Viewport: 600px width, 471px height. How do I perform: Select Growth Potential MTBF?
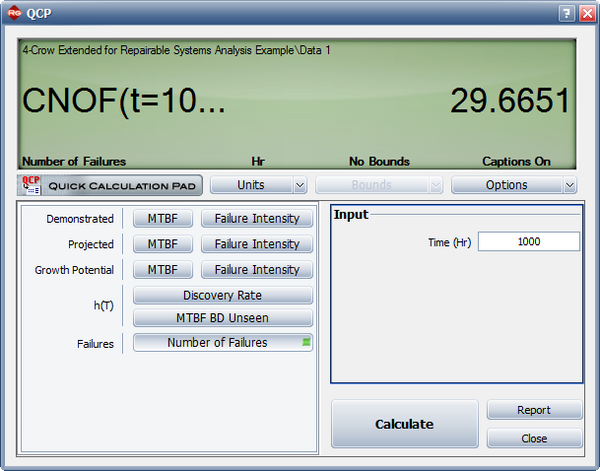point(164,270)
